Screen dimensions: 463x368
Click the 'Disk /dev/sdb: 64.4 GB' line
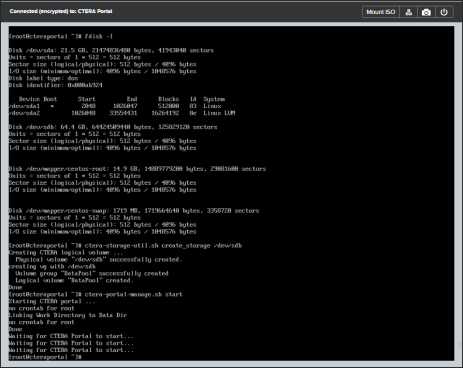click(113, 127)
